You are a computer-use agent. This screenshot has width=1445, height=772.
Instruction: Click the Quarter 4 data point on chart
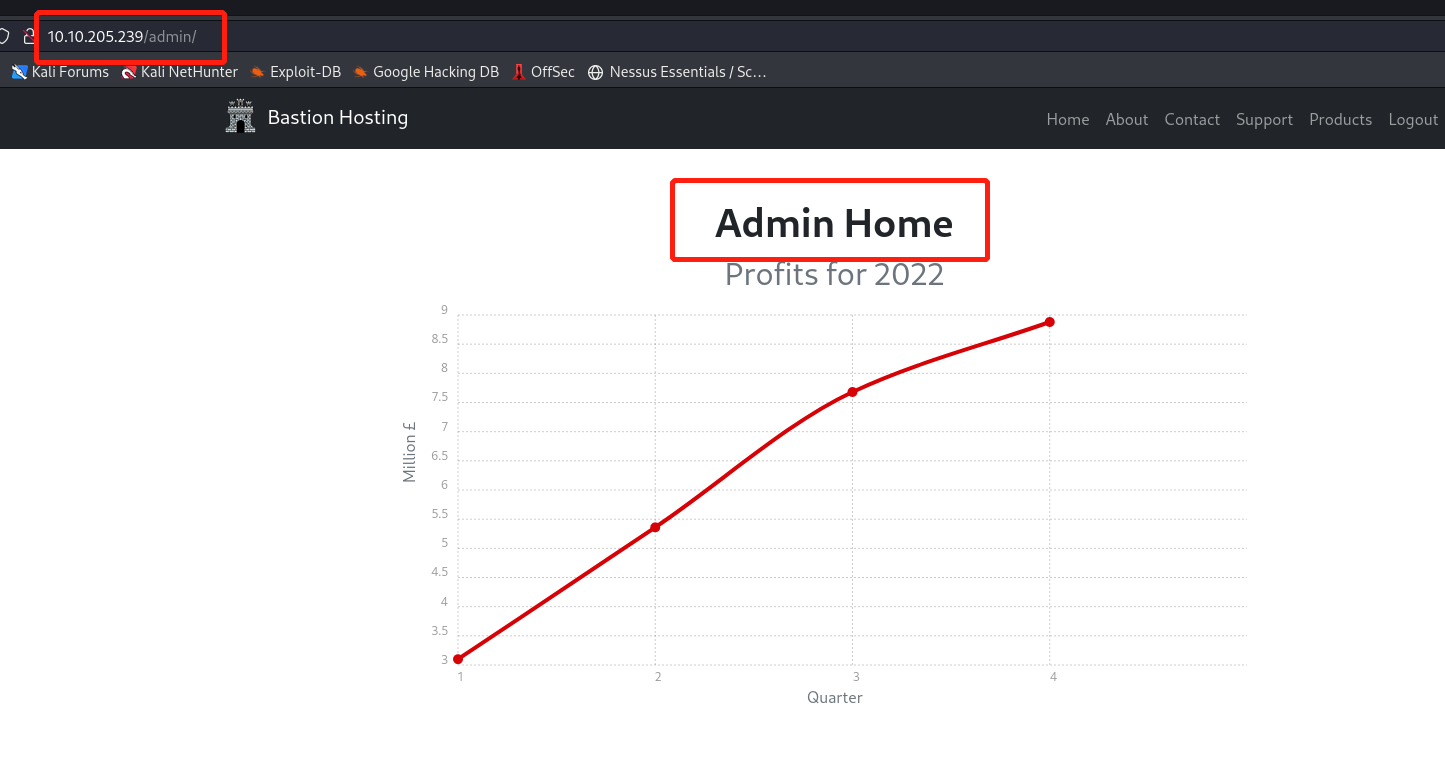point(1049,322)
